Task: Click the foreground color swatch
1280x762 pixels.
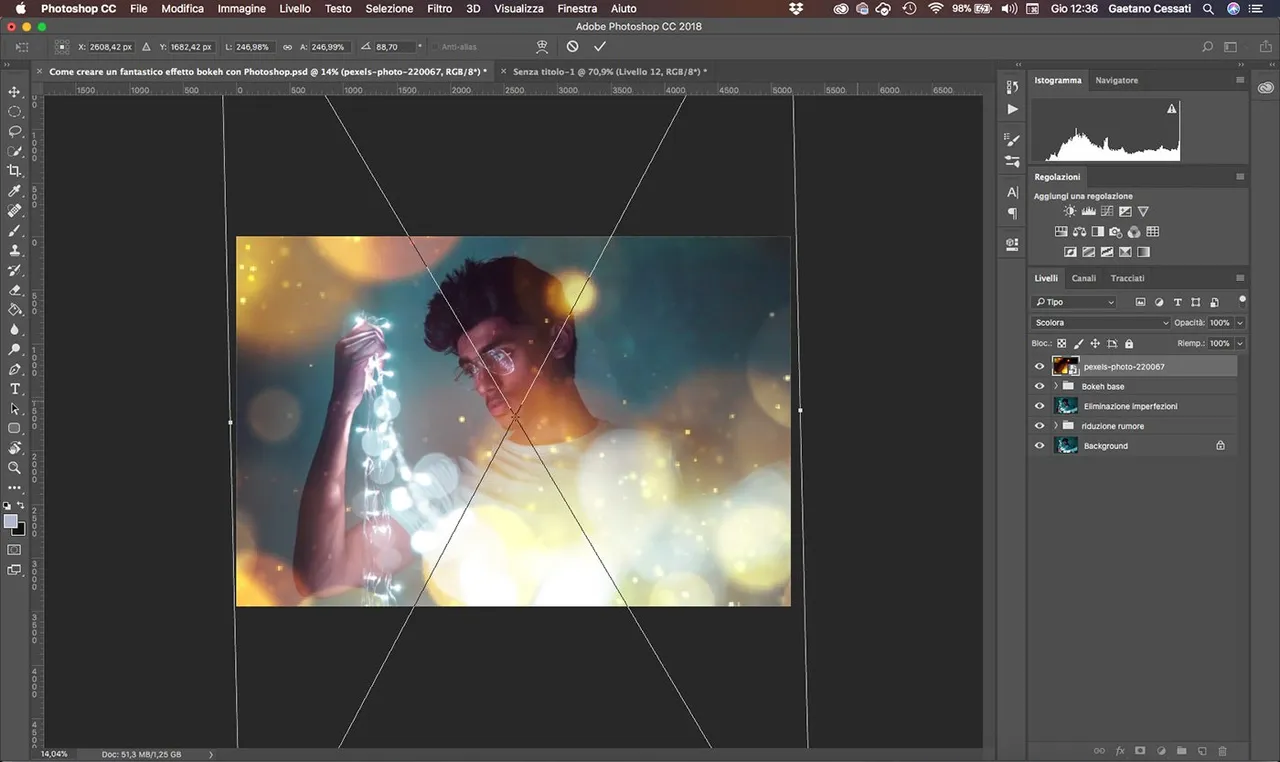Action: [x=11, y=521]
